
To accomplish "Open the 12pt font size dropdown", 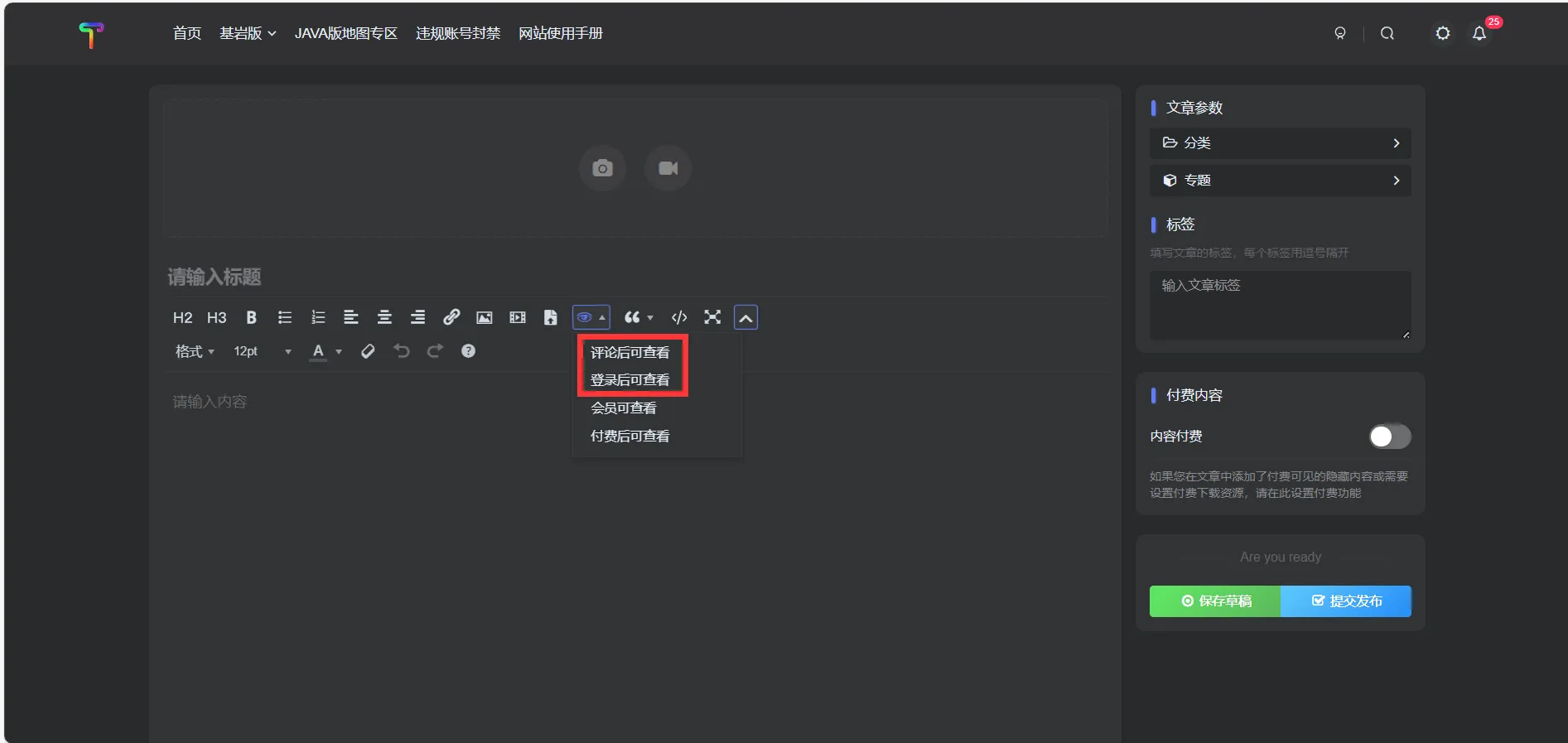I will (262, 351).
